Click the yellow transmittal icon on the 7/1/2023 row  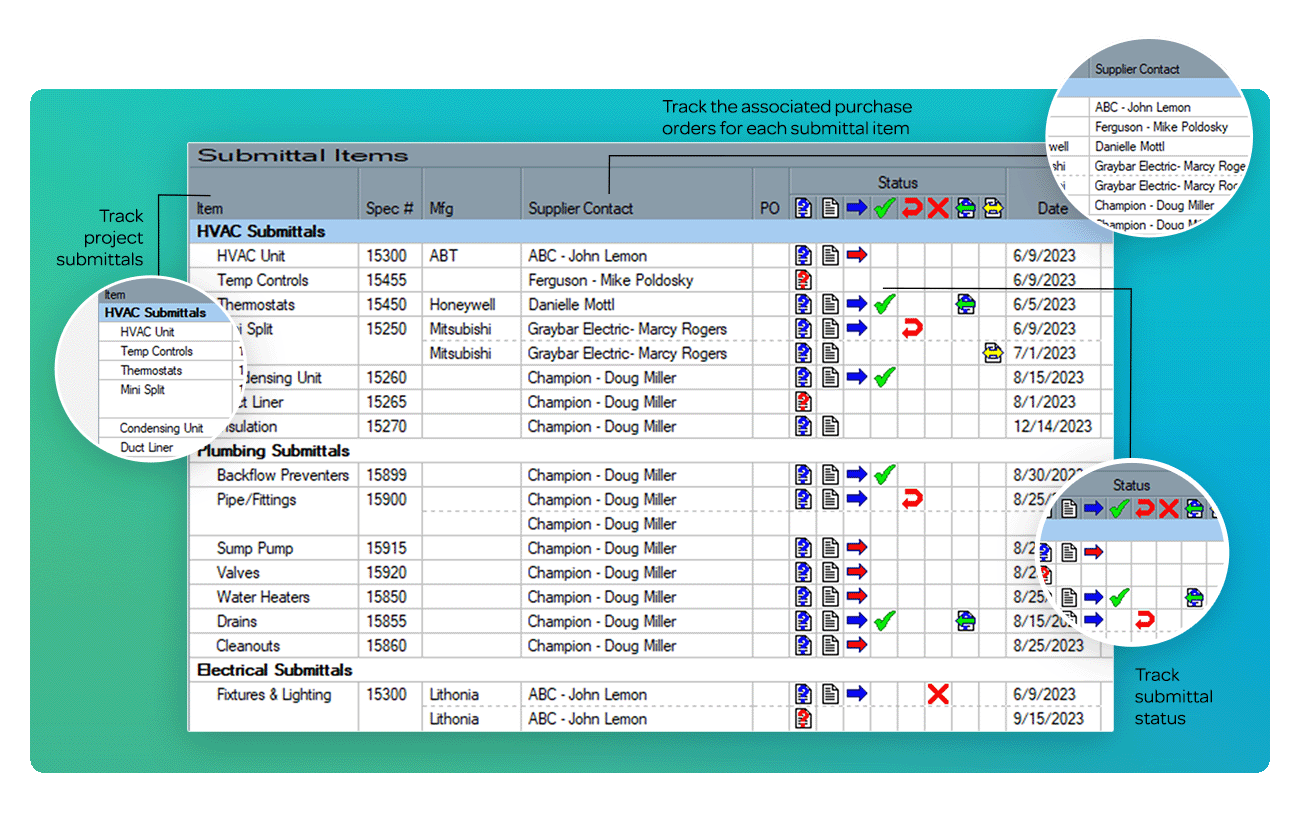[x=993, y=352]
